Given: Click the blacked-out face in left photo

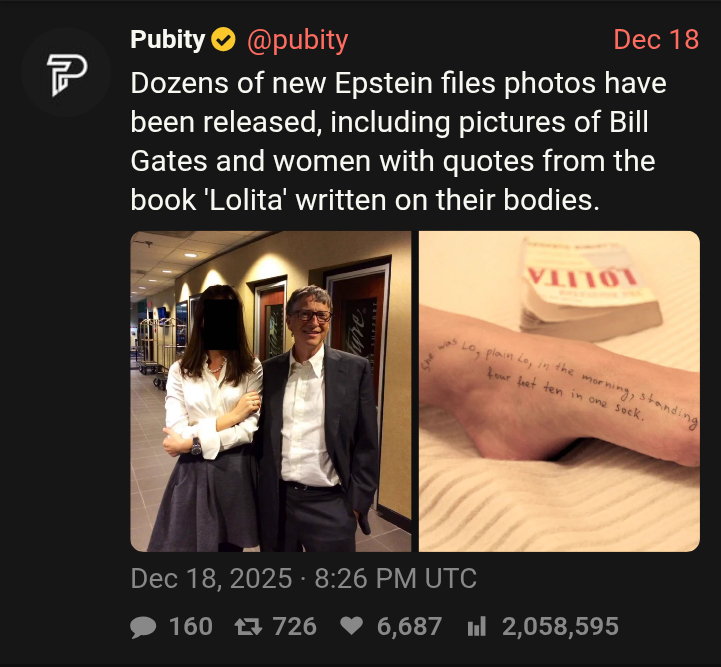Looking at the screenshot, I should click(221, 325).
